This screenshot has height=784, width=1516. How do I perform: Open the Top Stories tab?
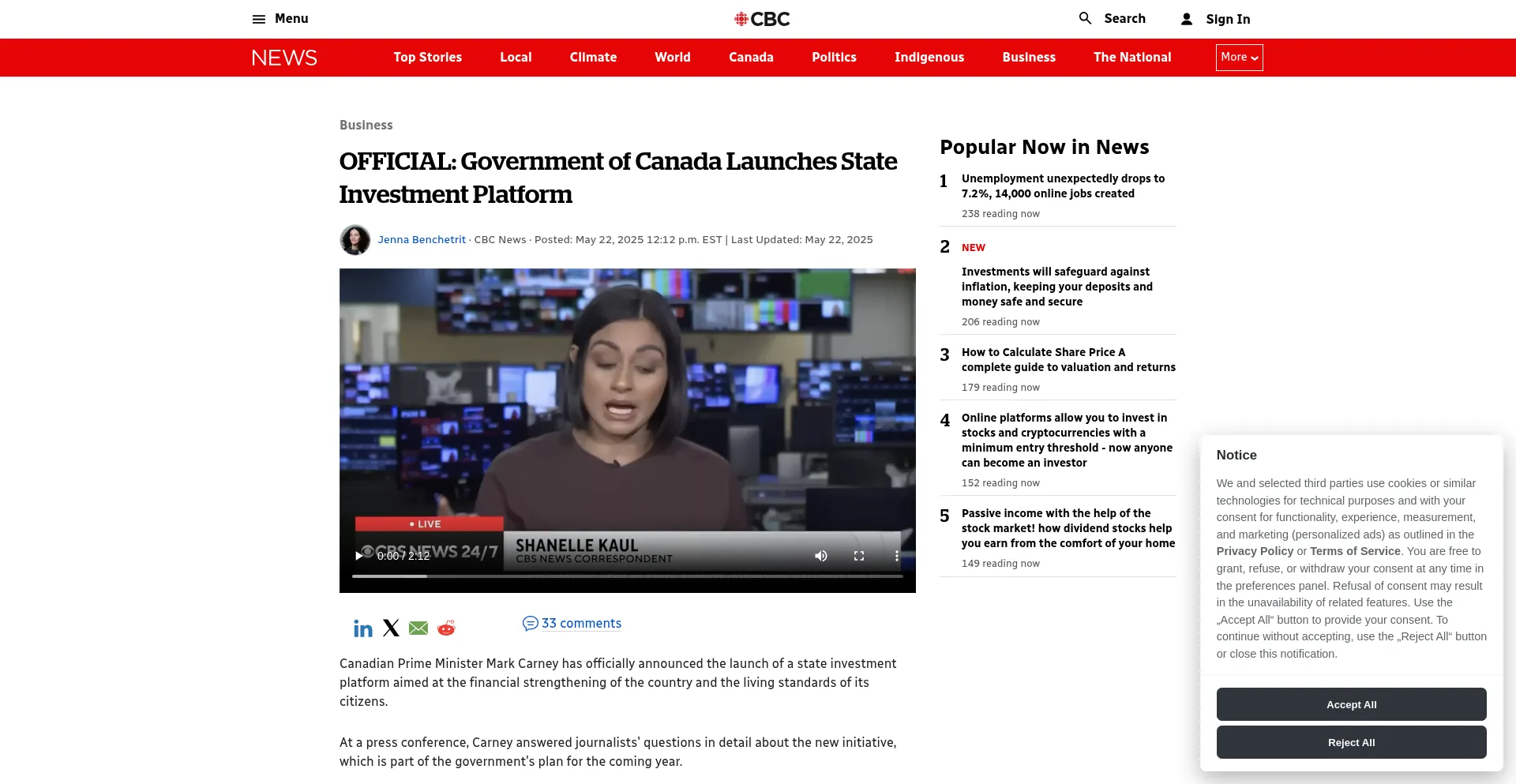pos(427,58)
